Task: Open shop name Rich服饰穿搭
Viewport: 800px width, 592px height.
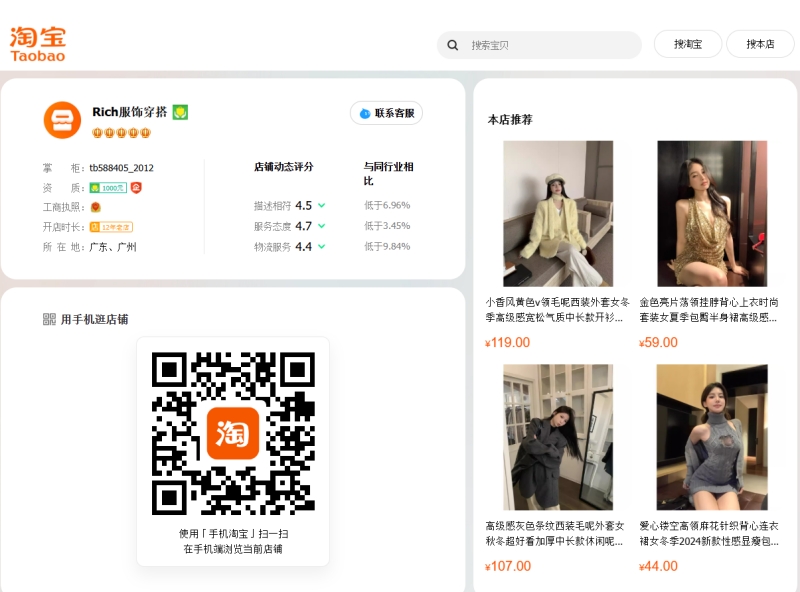Action: tap(130, 112)
